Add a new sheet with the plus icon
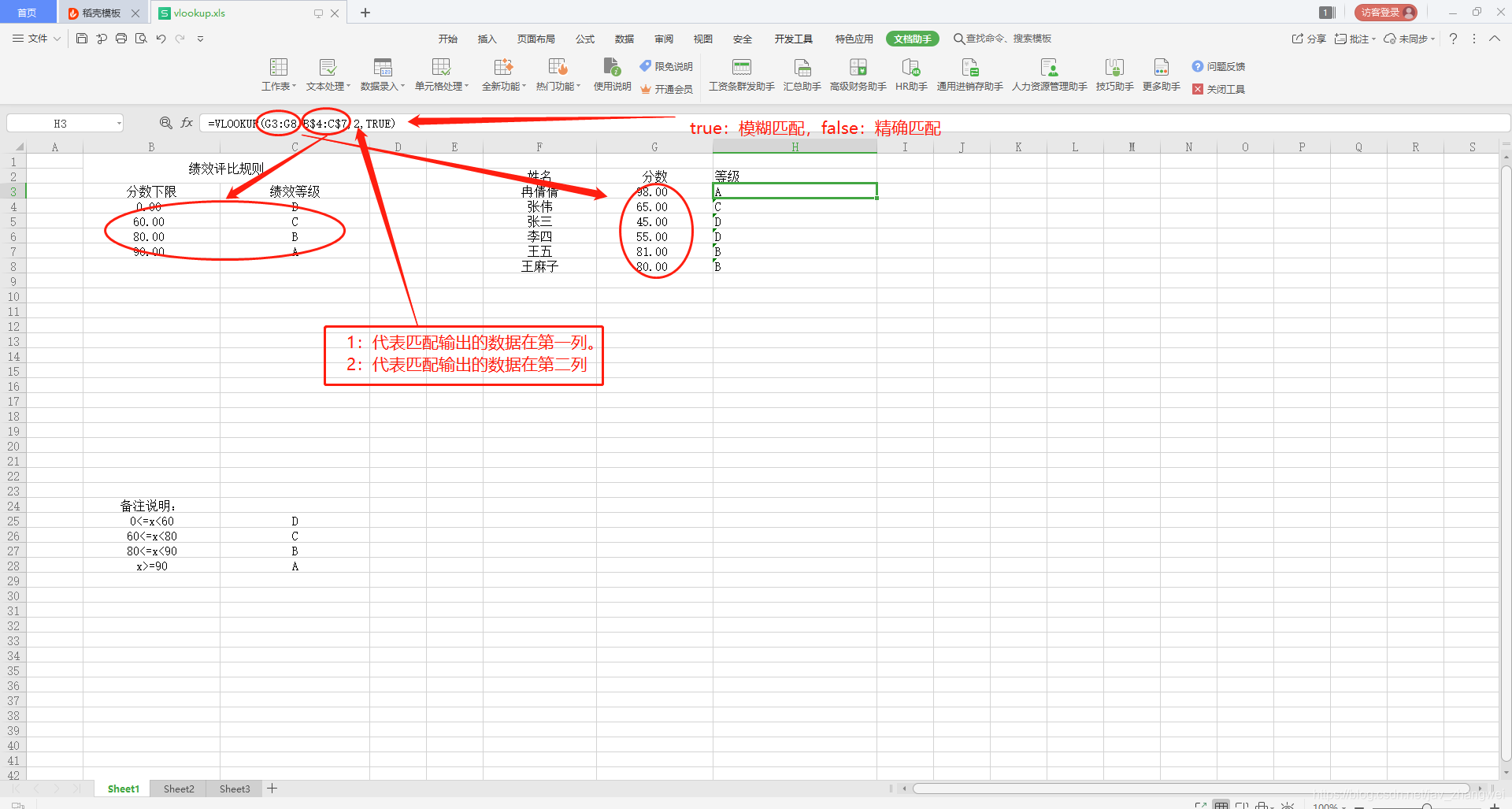1512x809 pixels. (272, 789)
